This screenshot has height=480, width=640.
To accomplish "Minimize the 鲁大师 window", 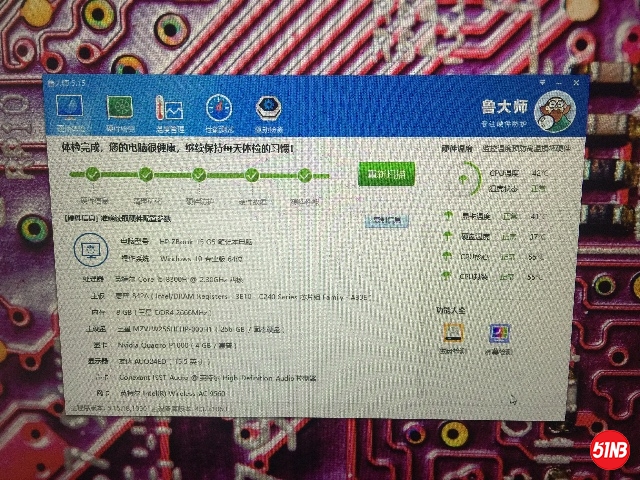I will click(x=559, y=83).
